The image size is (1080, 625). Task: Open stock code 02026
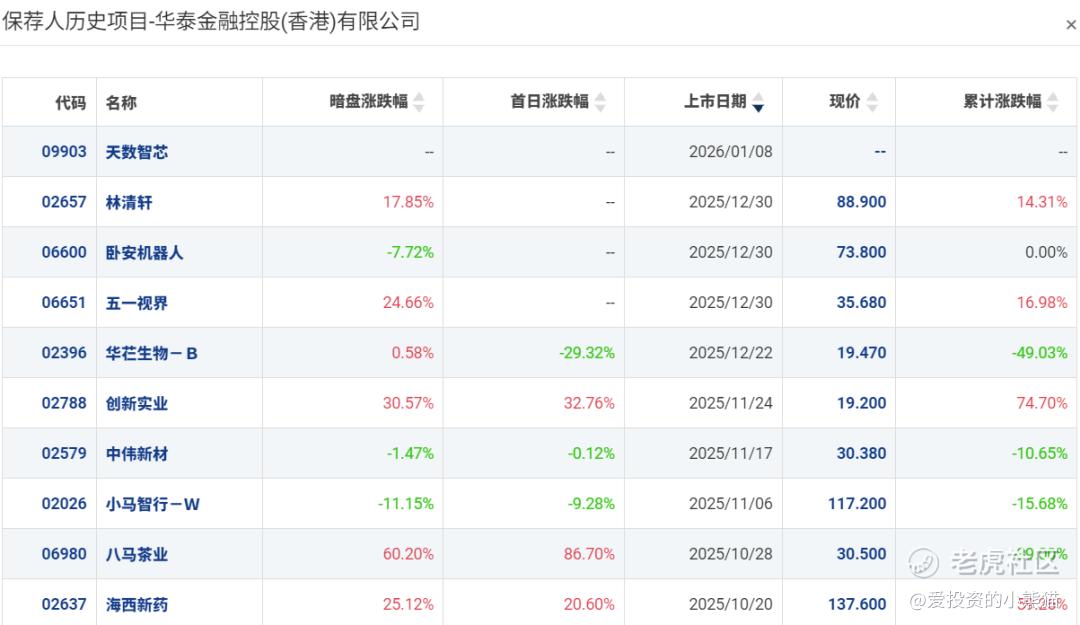(x=64, y=504)
